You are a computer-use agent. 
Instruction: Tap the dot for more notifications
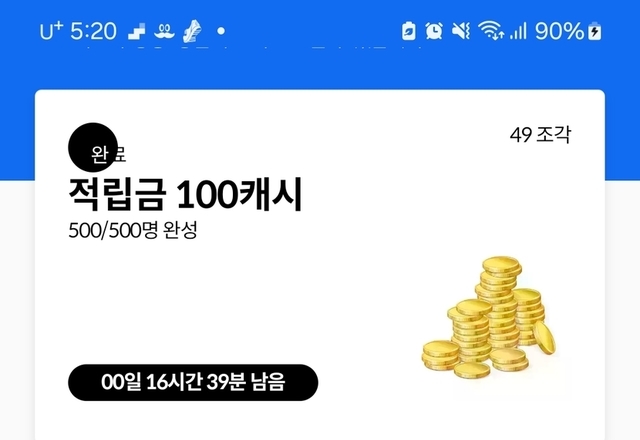pyautogui.click(x=221, y=31)
